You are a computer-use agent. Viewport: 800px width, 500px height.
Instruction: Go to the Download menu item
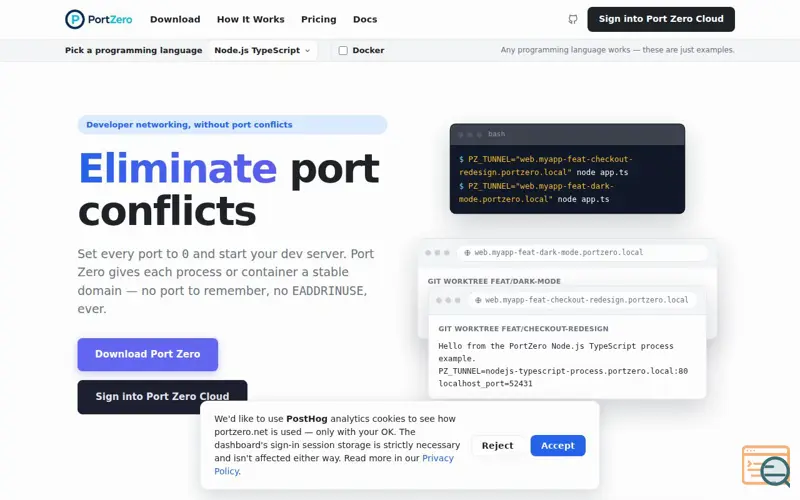tap(175, 19)
